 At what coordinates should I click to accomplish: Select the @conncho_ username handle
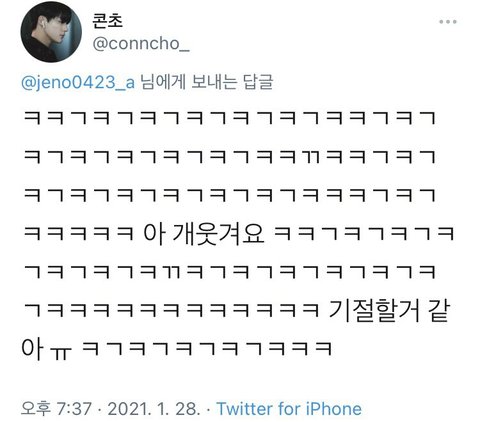(141, 44)
